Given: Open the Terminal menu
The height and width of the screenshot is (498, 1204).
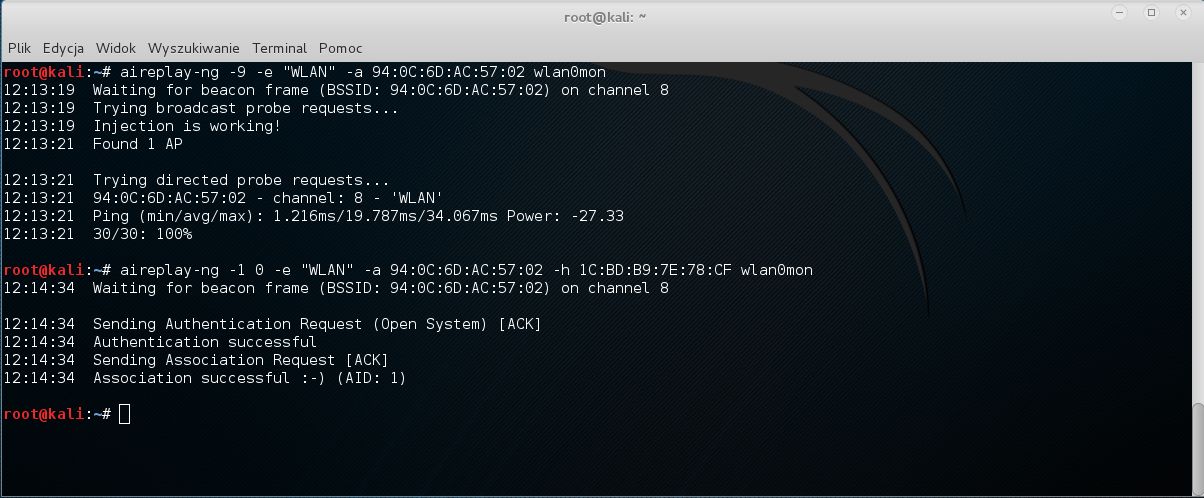Looking at the screenshot, I should [x=279, y=48].
